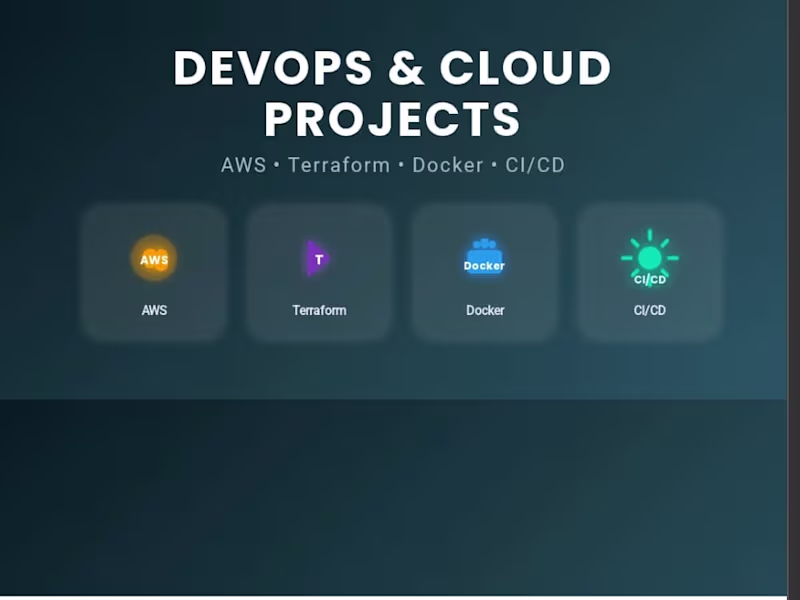Click the CI/CD text inside the green icon
The width and height of the screenshot is (800, 600).
pos(649,280)
